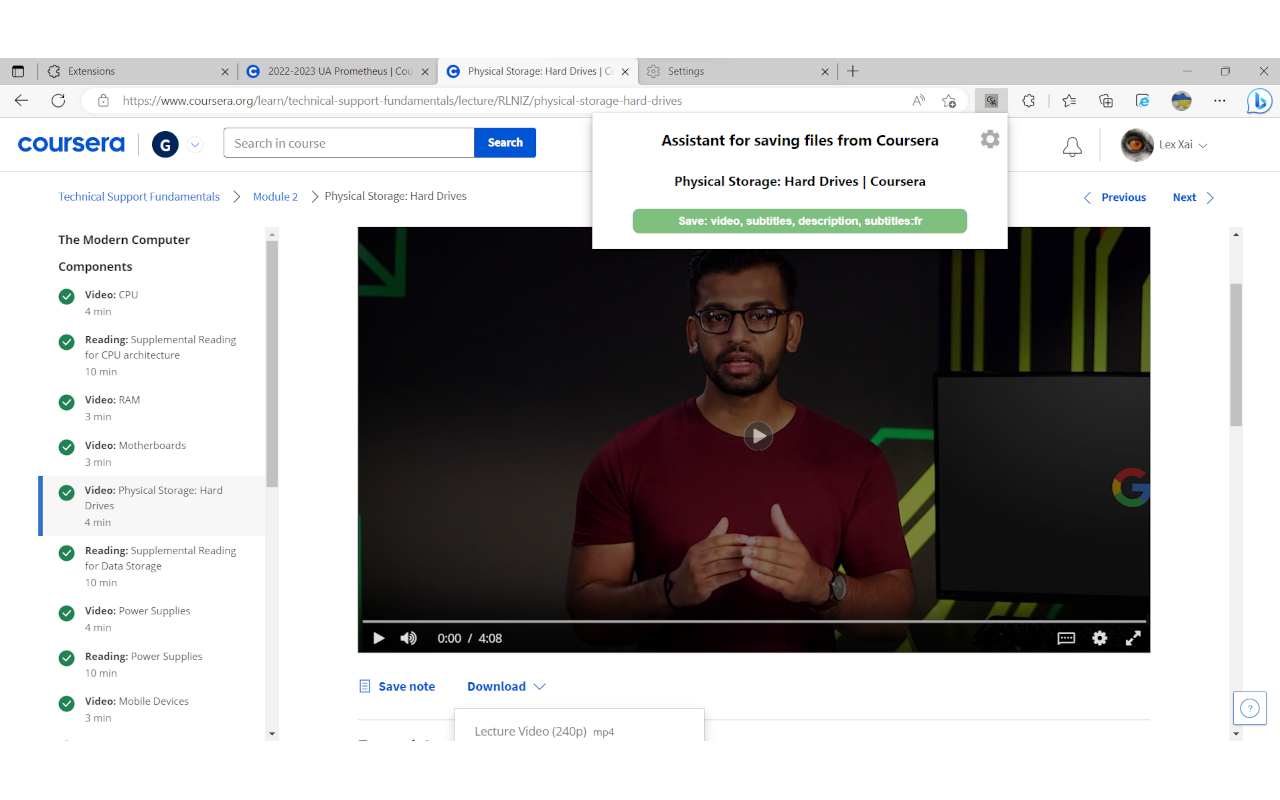Open the extension settings gear icon
This screenshot has height=800, width=1280.
[990, 139]
